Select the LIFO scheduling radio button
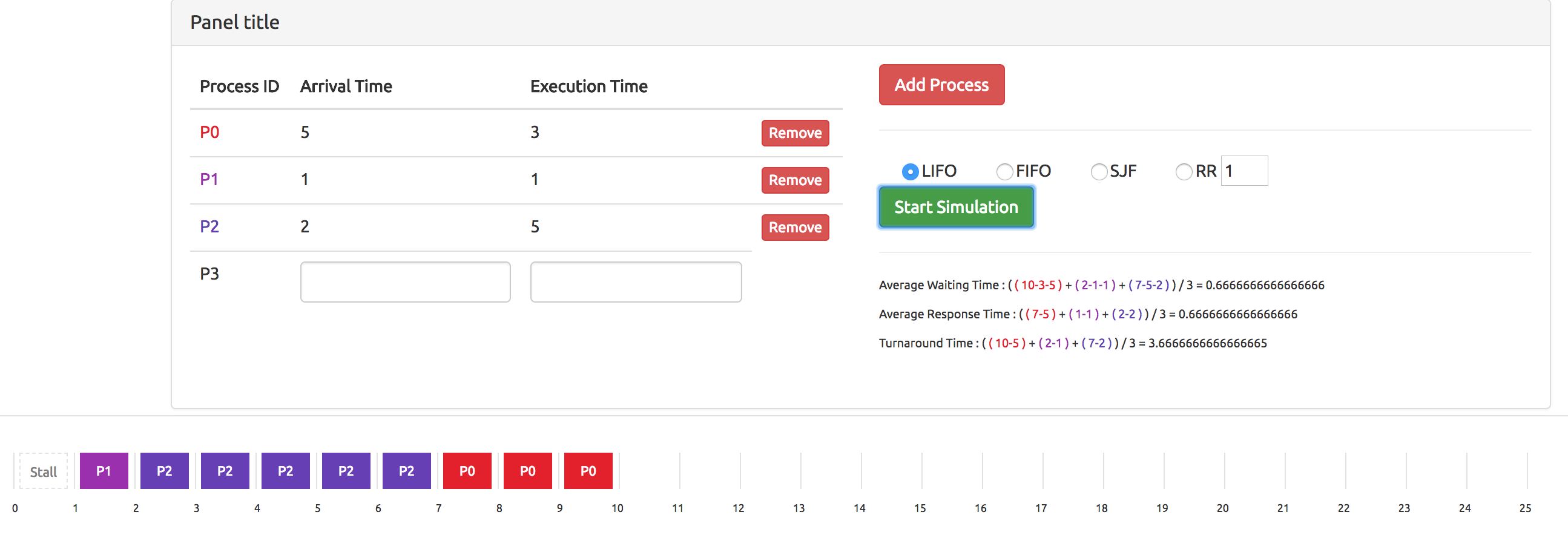Screen dimensions: 1568x535 (910, 172)
